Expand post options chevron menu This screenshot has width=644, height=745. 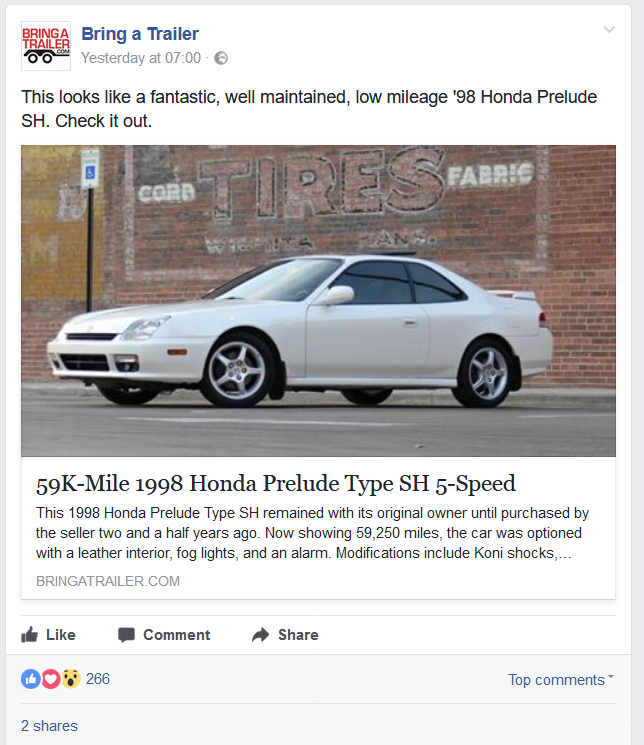click(x=609, y=30)
